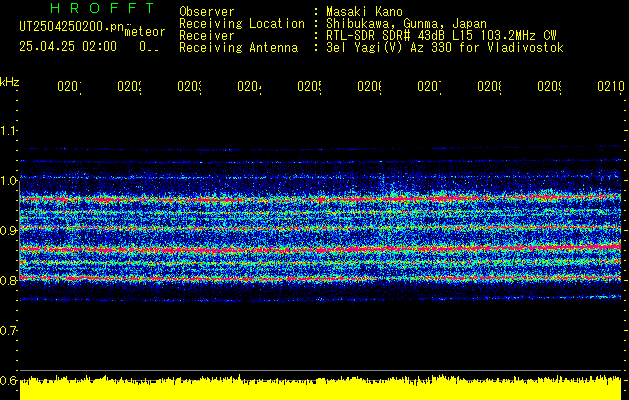The width and height of the screenshot is (629, 400).
Task: Click the 1.1 kHz axis label
Action: pyautogui.click(x=9, y=130)
